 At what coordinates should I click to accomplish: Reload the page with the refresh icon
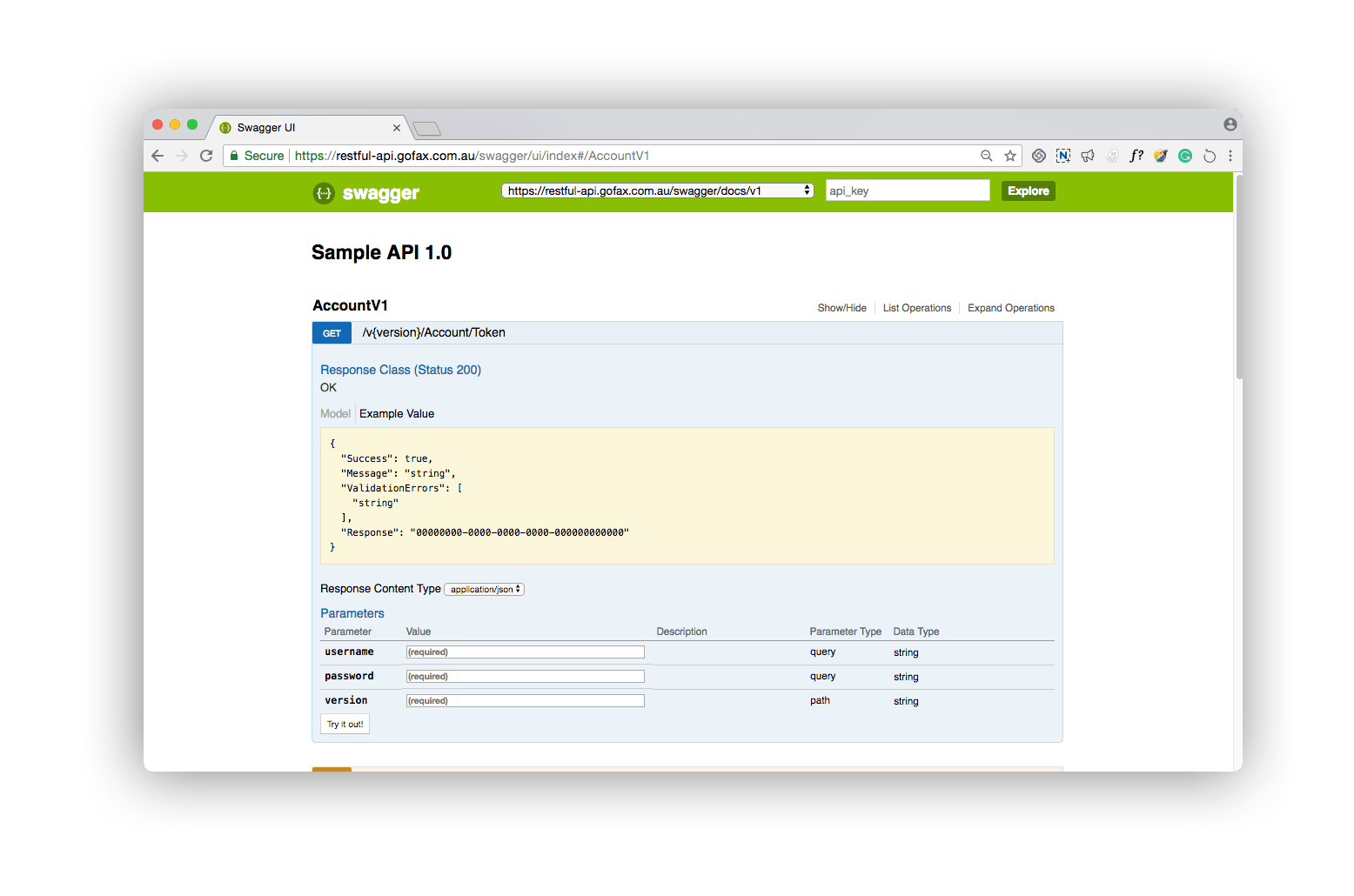(206, 156)
